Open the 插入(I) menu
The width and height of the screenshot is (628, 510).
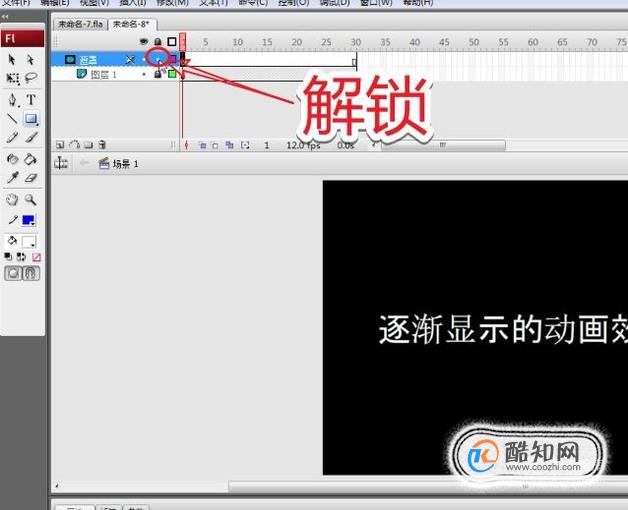click(133, 3)
